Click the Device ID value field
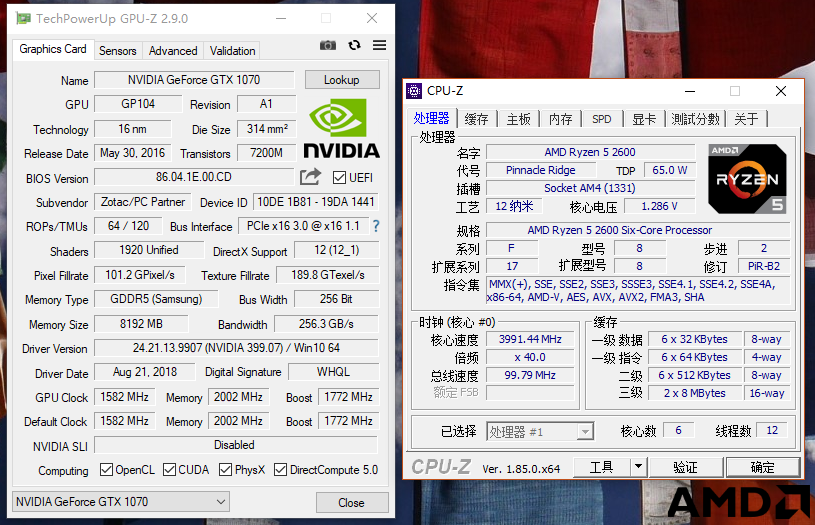This screenshot has width=815, height=525. 316,202
